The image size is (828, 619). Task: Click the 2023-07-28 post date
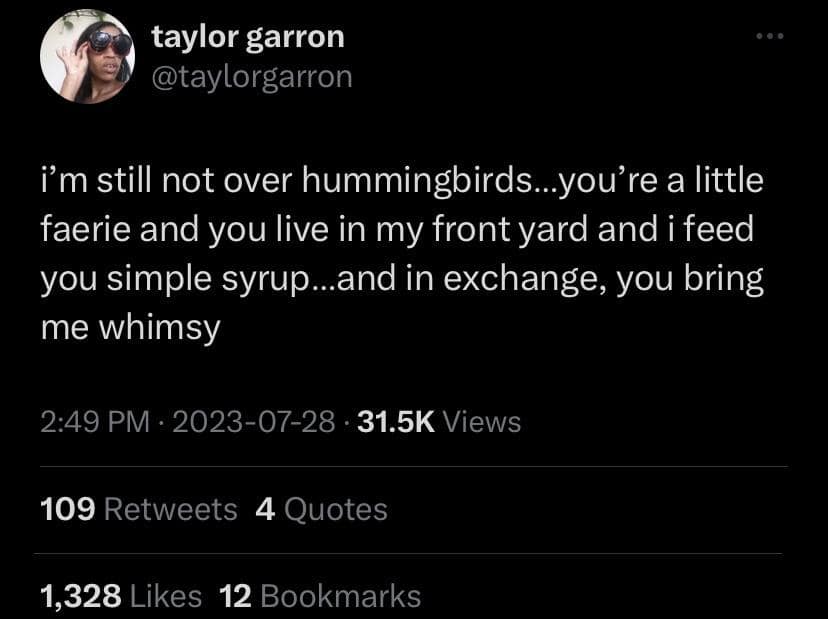[254, 422]
